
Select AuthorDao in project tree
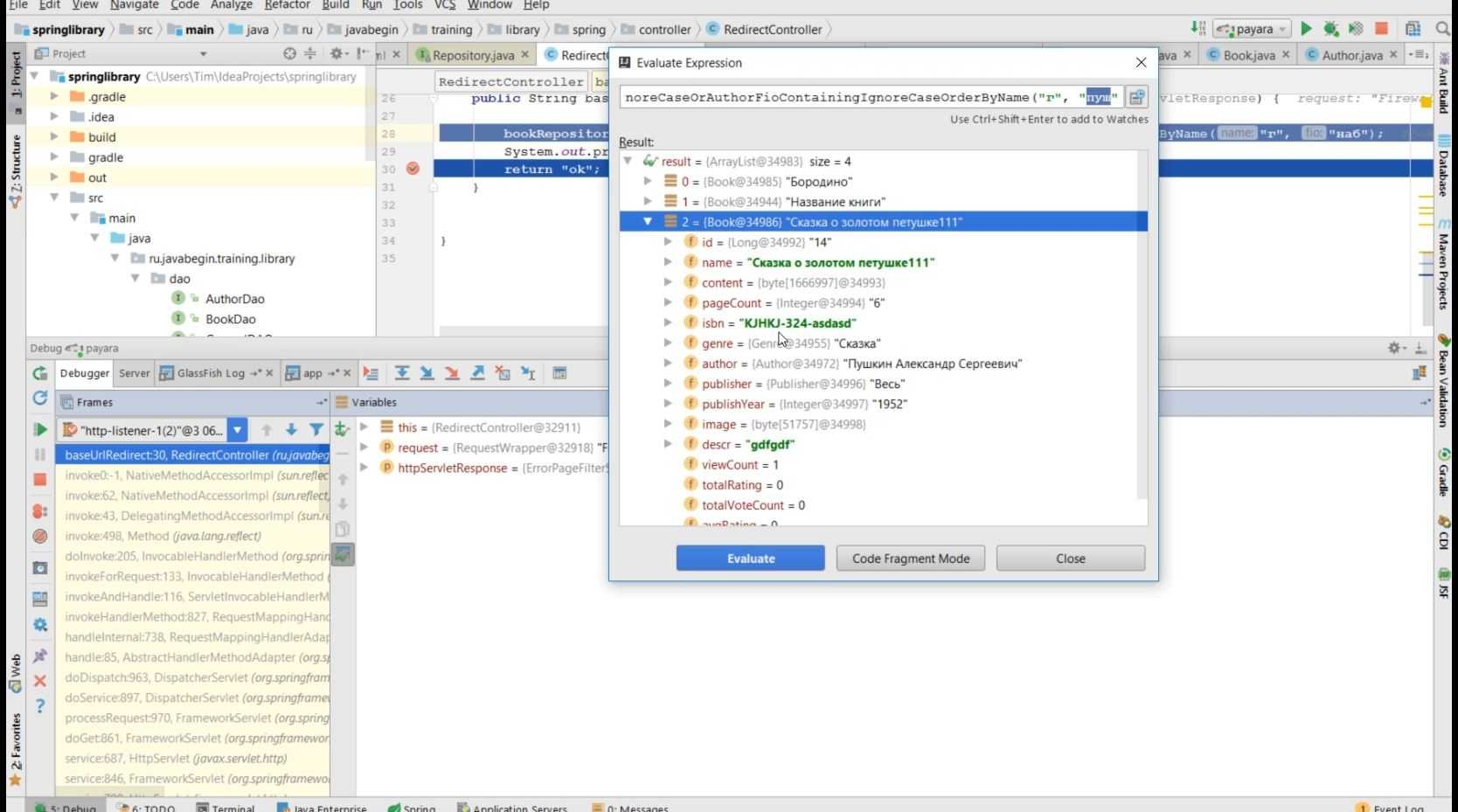[234, 299]
